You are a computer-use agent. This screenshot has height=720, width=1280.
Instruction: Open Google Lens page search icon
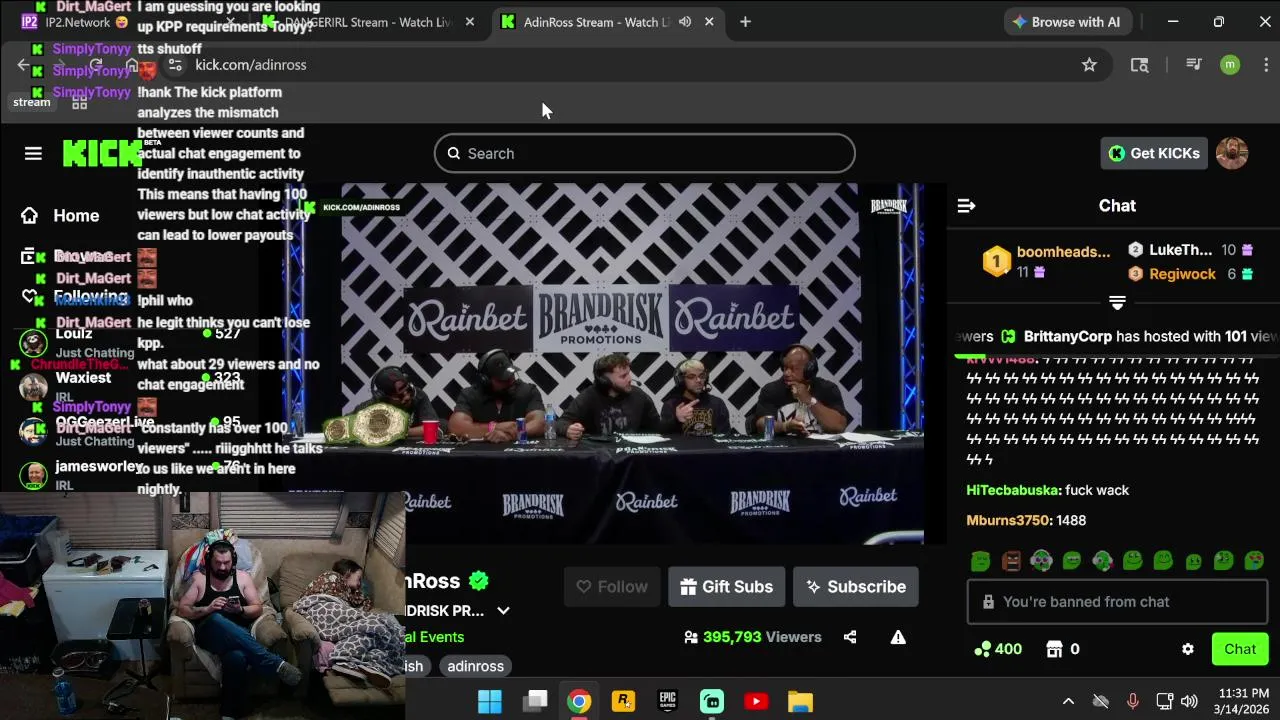[x=1139, y=65]
